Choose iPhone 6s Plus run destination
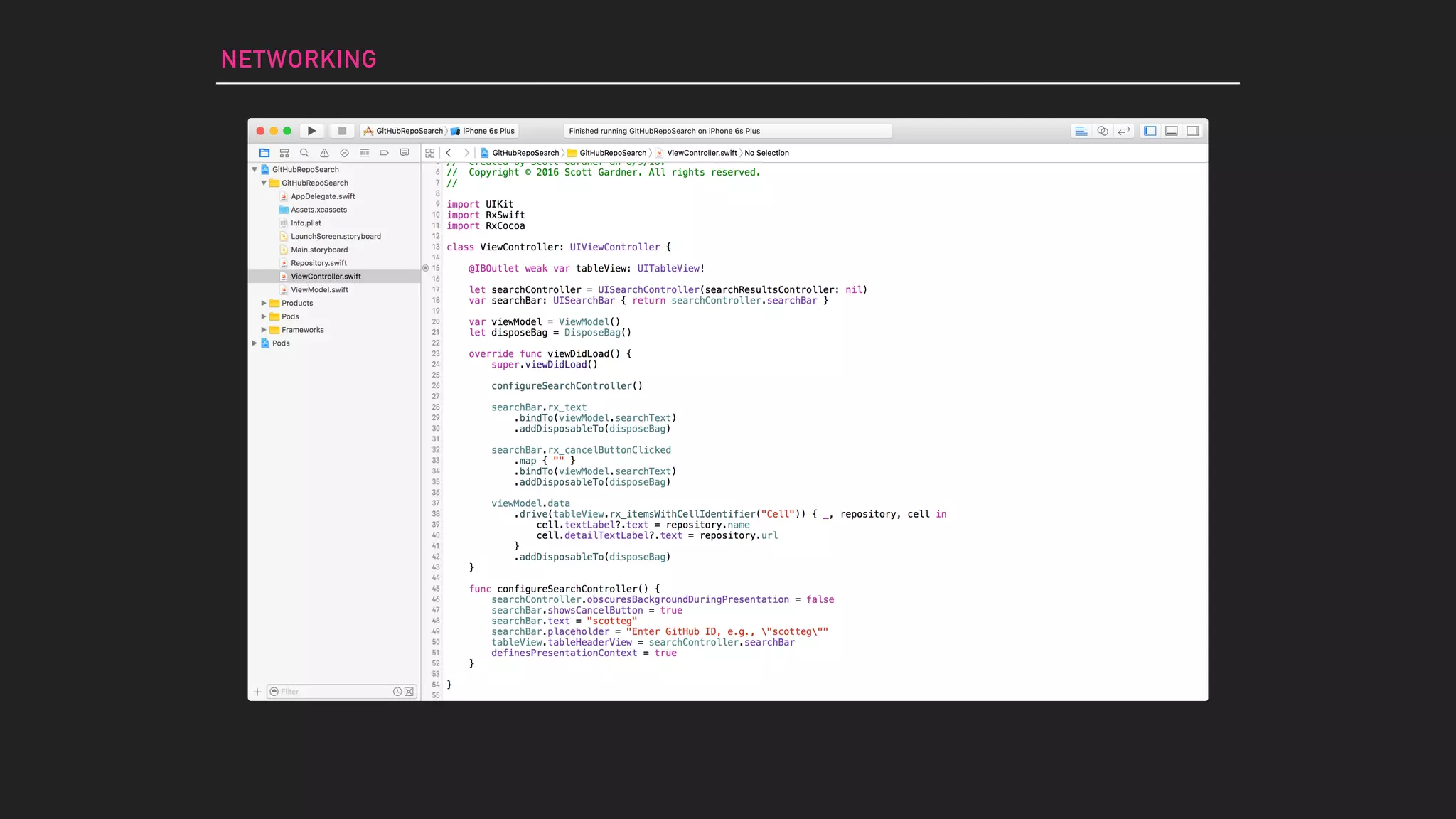1456x819 pixels. 488,131
